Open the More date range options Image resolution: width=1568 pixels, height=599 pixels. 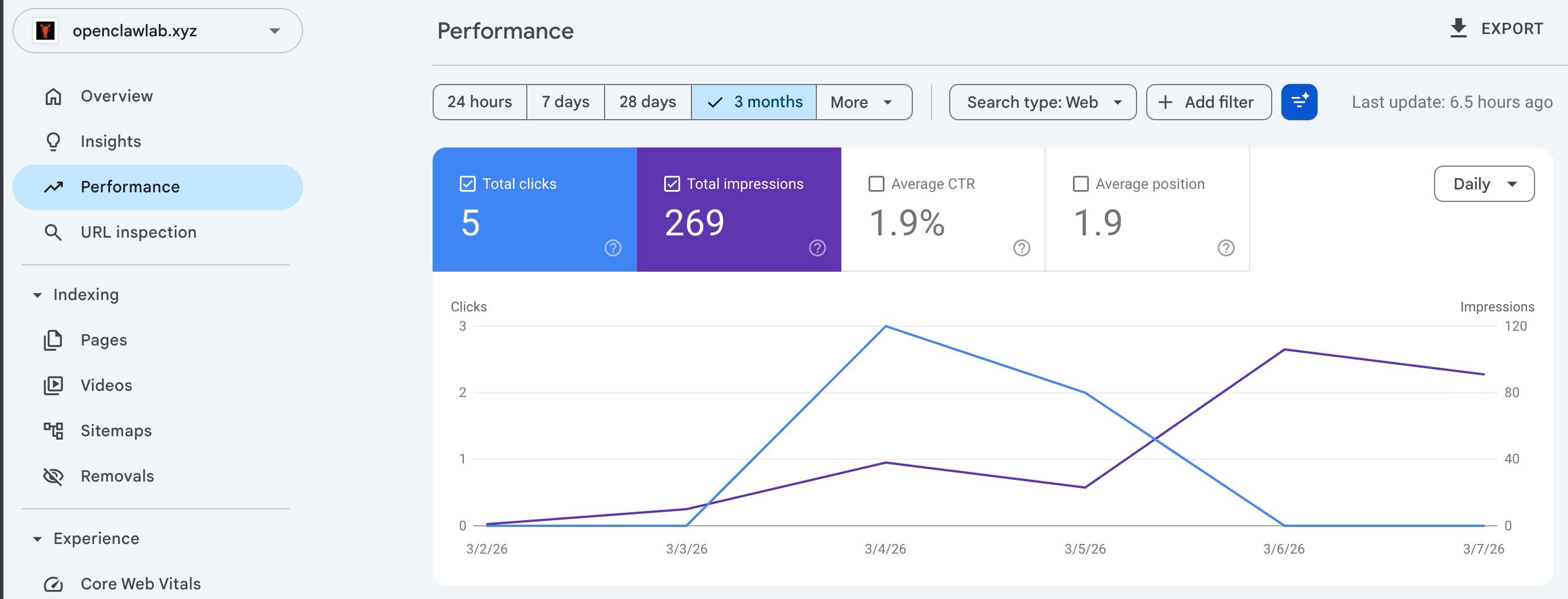(x=862, y=102)
